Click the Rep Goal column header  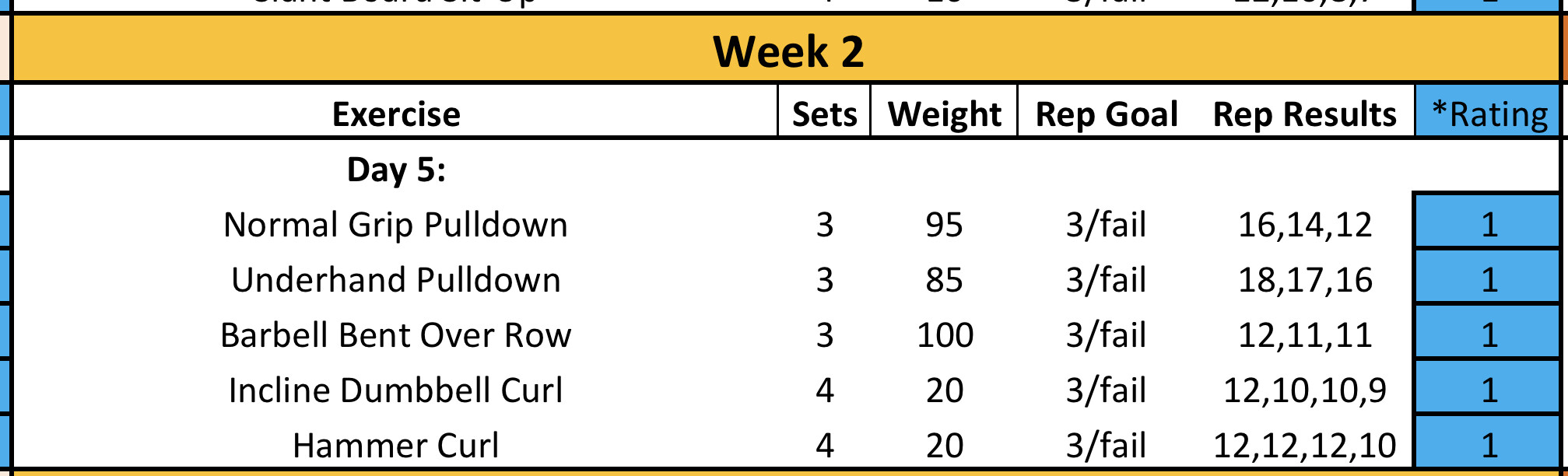[1106, 114]
